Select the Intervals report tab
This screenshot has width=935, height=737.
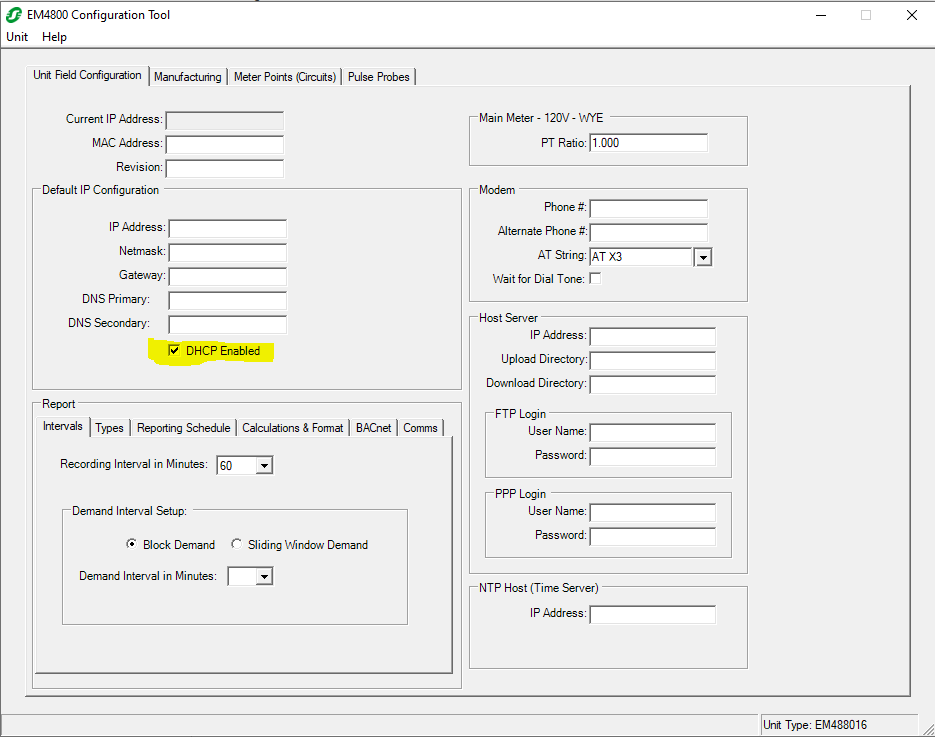point(63,426)
